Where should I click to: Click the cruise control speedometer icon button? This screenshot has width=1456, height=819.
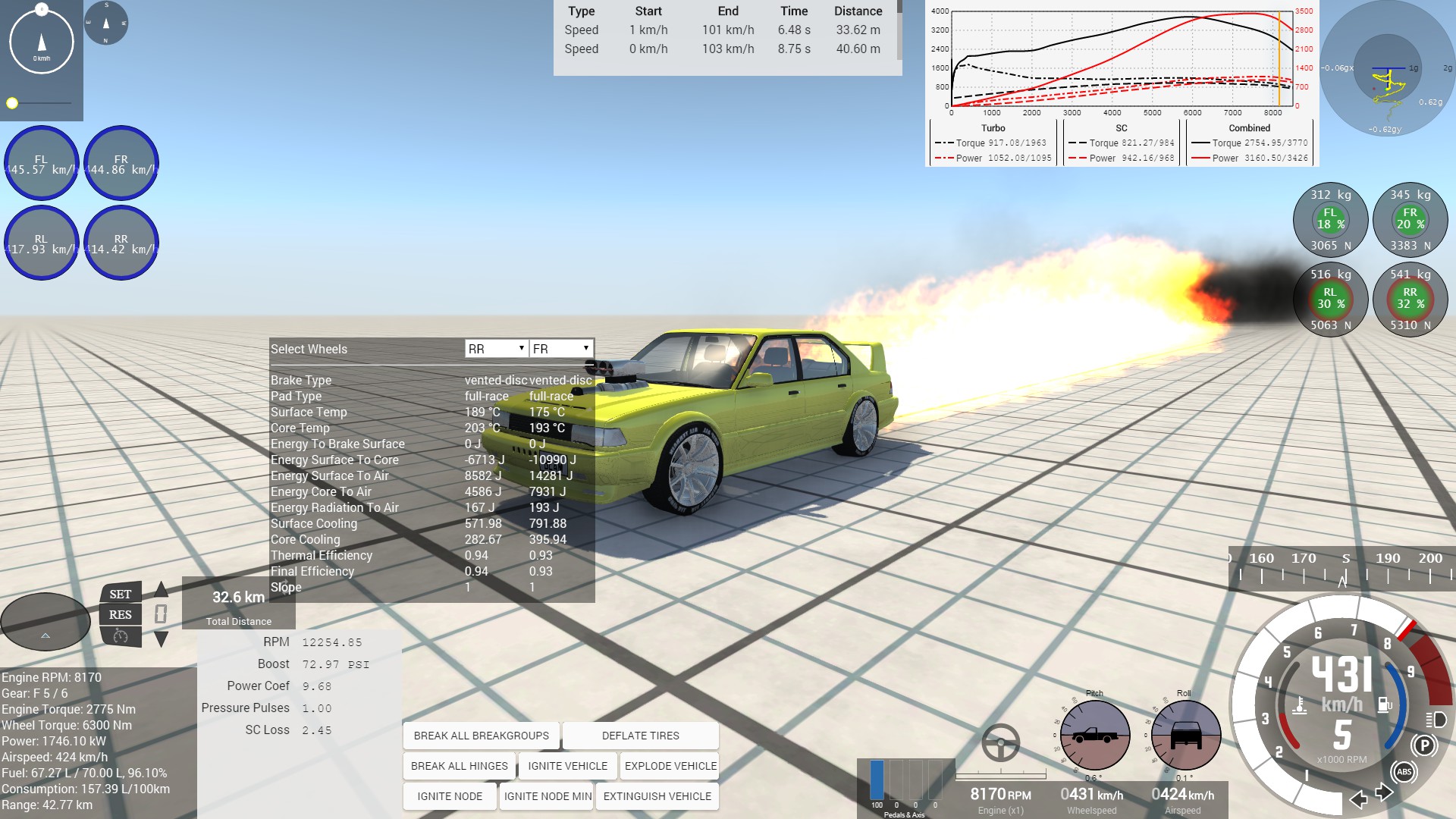pyautogui.click(x=121, y=636)
